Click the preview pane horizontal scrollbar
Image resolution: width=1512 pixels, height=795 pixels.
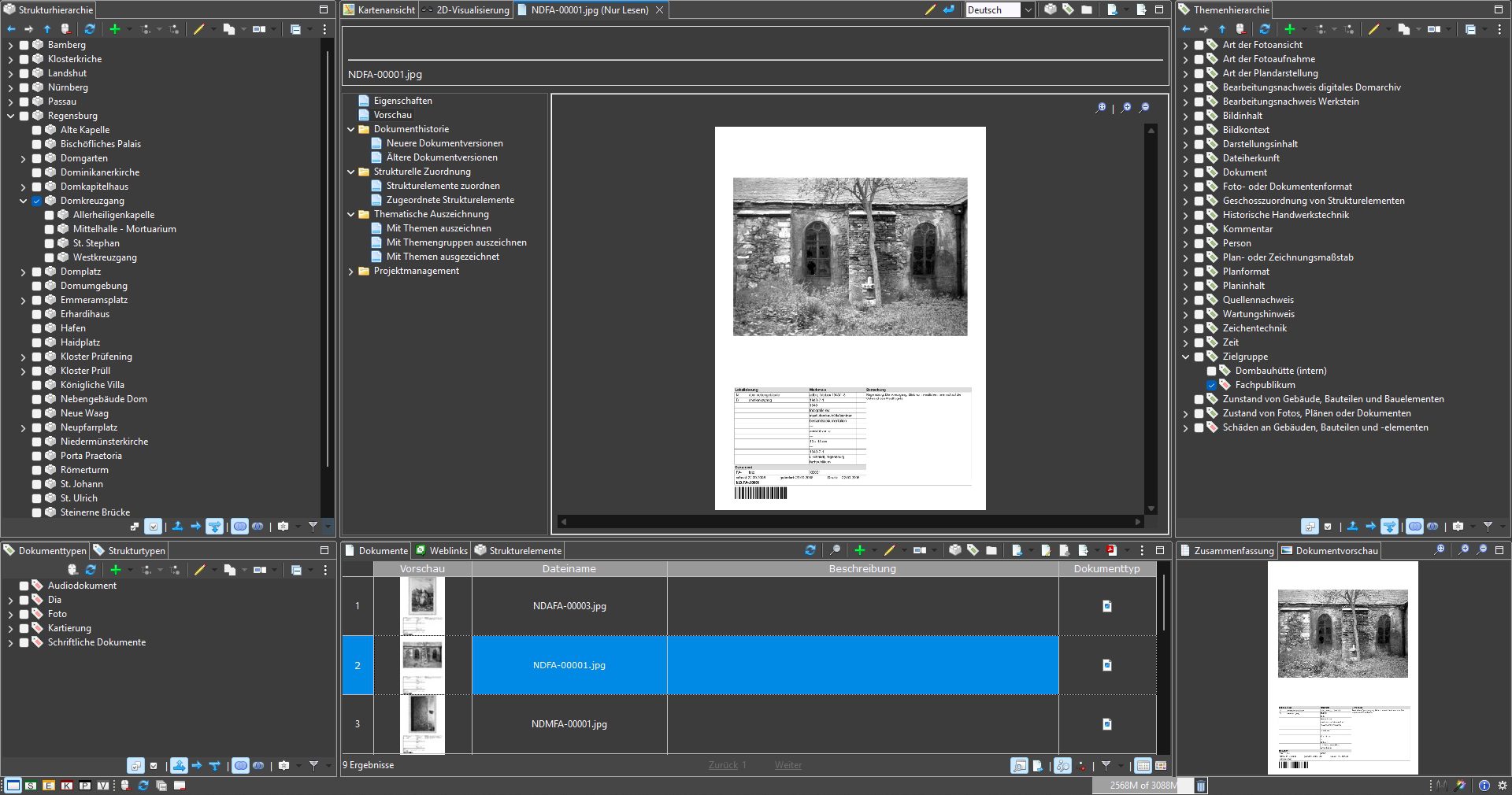click(849, 522)
